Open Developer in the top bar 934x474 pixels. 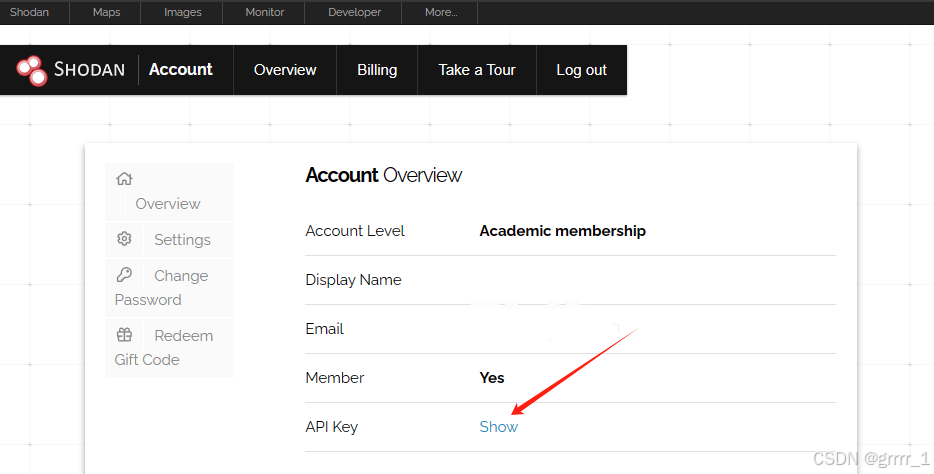click(354, 12)
